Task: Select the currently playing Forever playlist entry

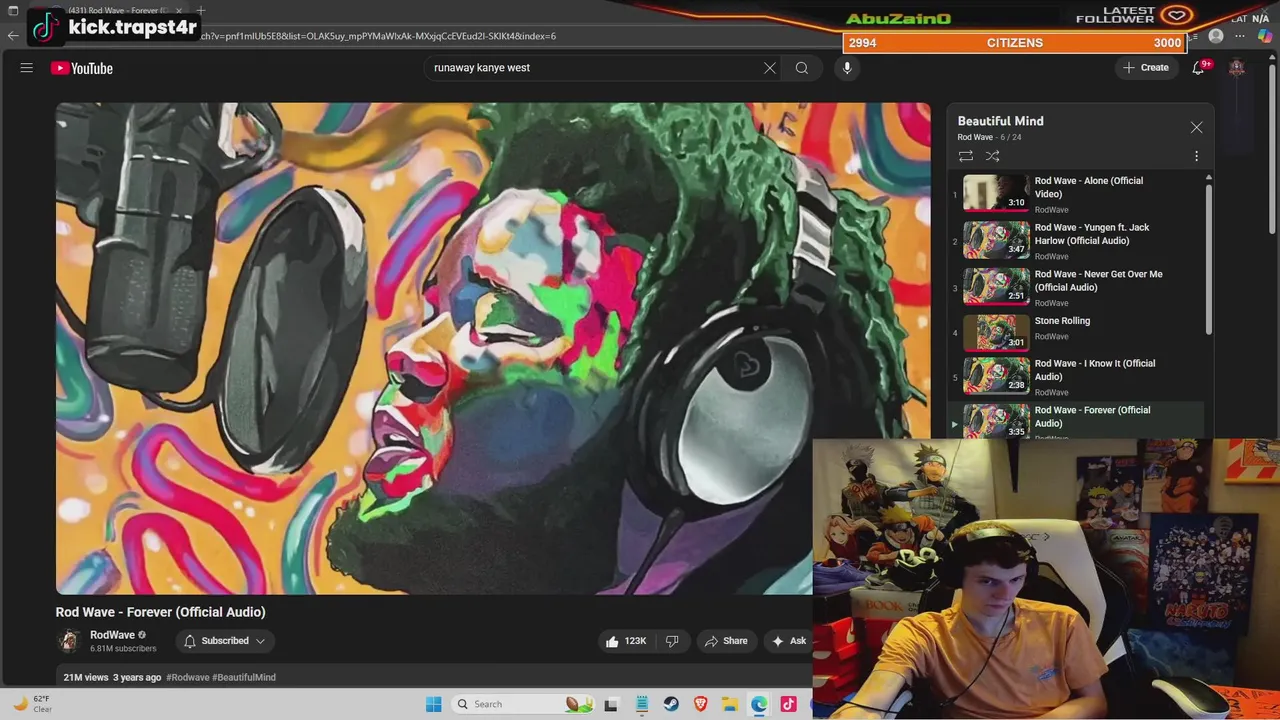Action: pyautogui.click(x=1078, y=421)
